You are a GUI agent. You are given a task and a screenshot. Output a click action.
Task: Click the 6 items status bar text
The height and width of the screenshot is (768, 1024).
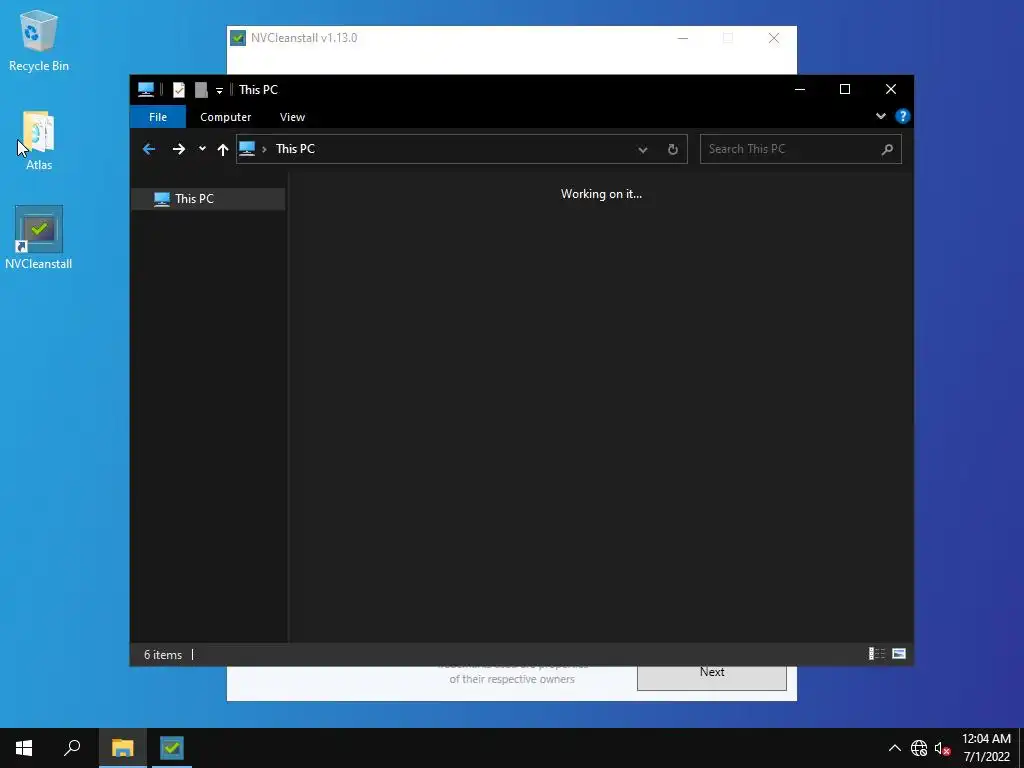(163, 654)
